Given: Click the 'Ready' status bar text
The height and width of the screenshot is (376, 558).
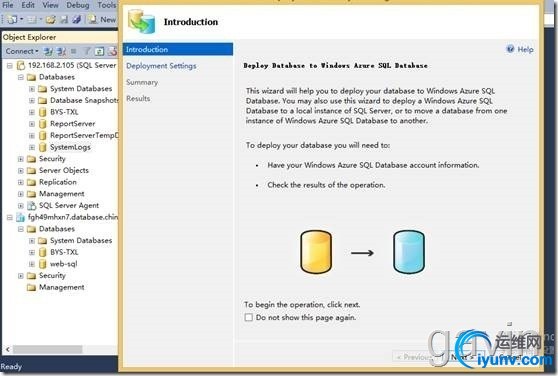Looking at the screenshot, I should (x=11, y=366).
